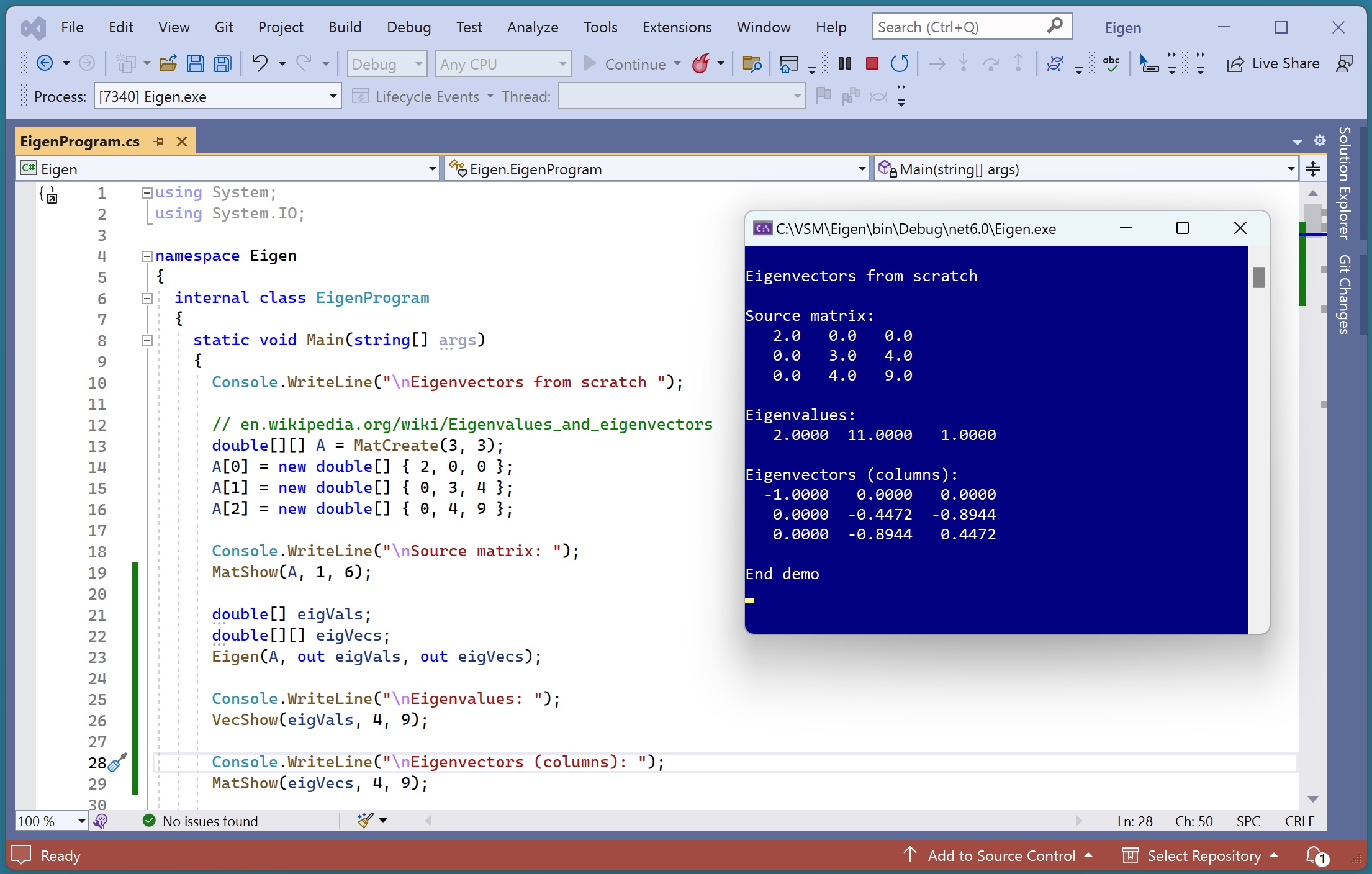This screenshot has height=874, width=1372.
Task: Open the Debug menu
Action: [408, 27]
